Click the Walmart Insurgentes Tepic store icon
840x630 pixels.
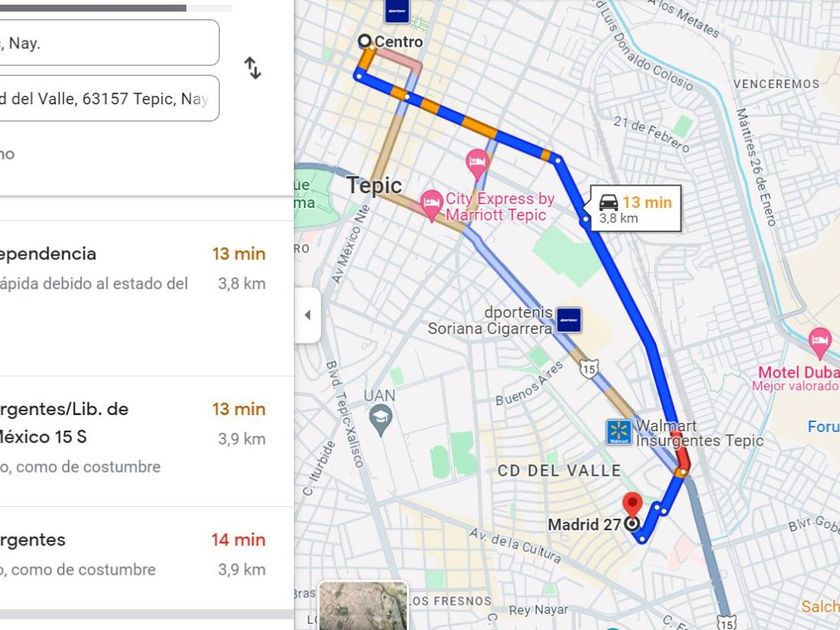tap(618, 433)
